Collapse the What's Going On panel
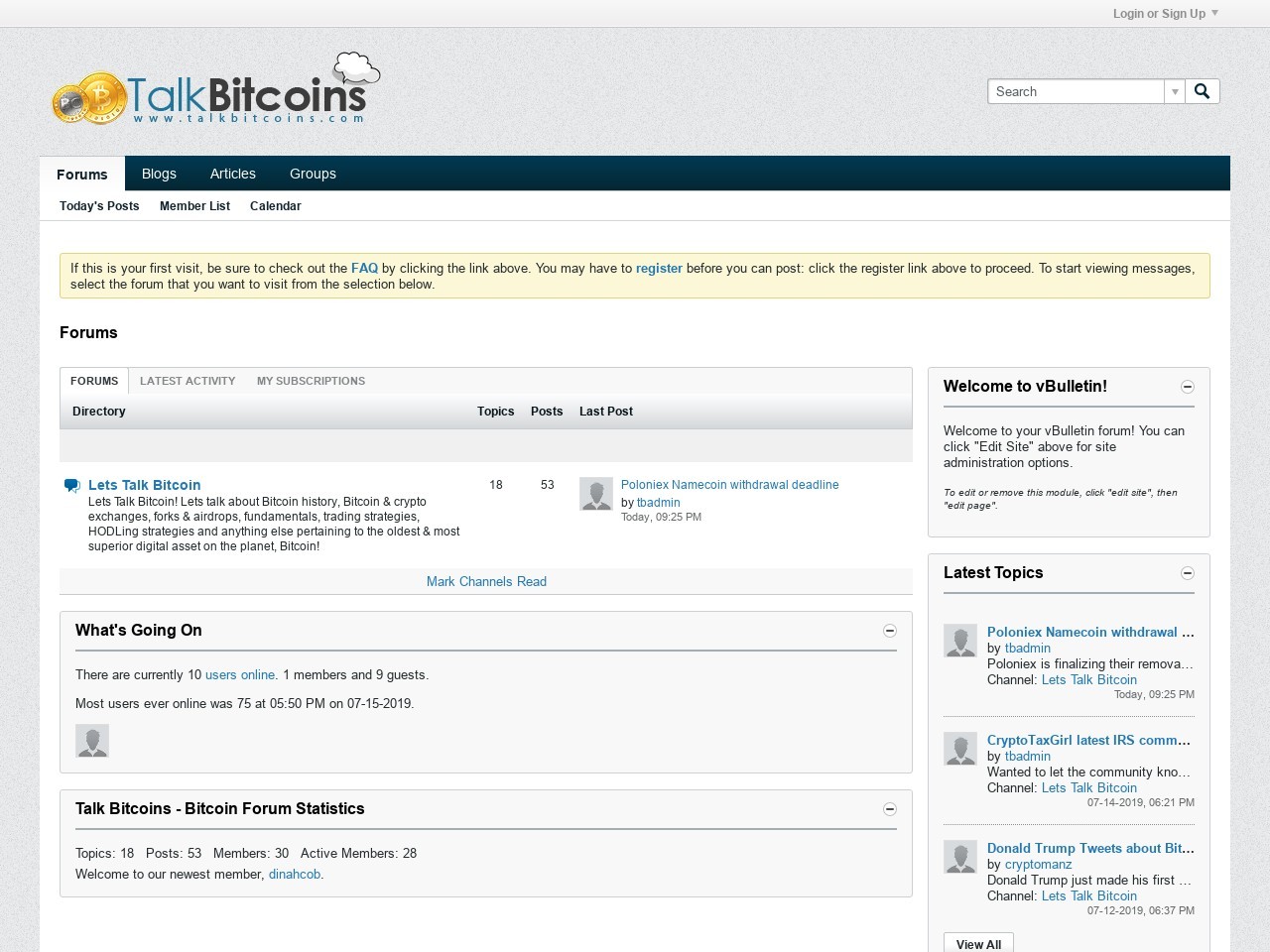This screenshot has height=952, width=1270. 890,630
